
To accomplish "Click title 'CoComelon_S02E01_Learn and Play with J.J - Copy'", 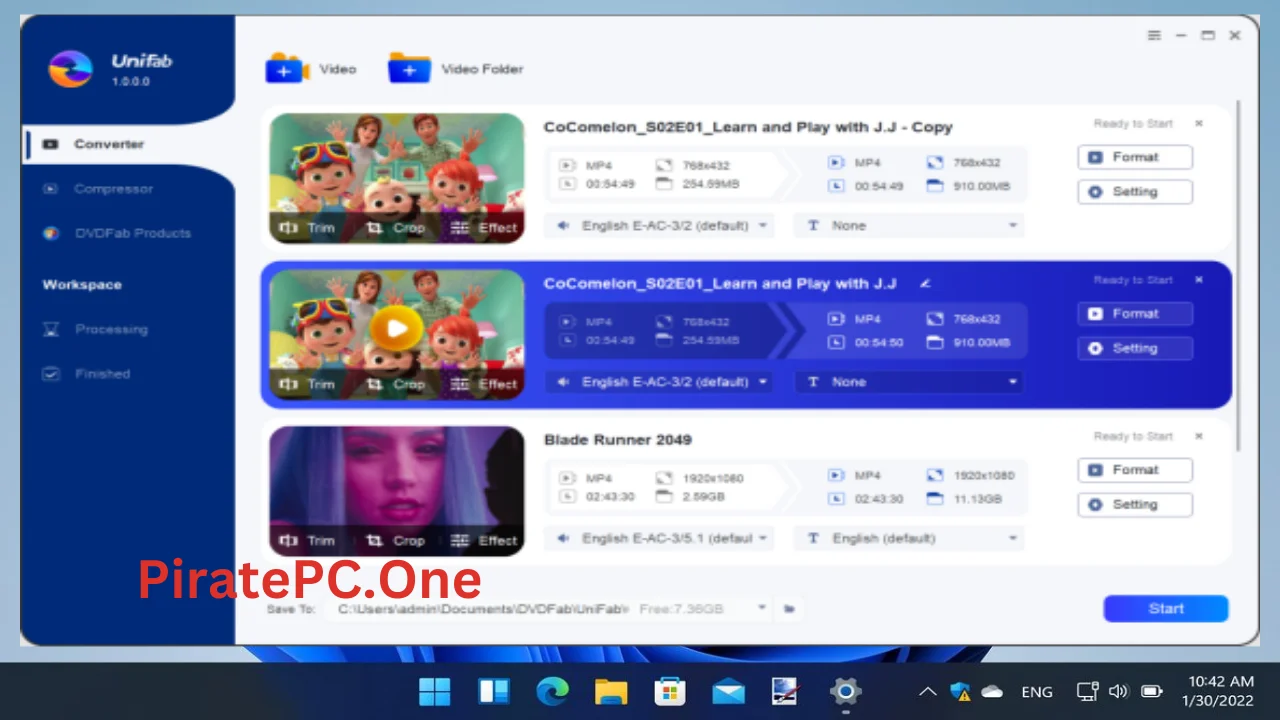I will (748, 127).
